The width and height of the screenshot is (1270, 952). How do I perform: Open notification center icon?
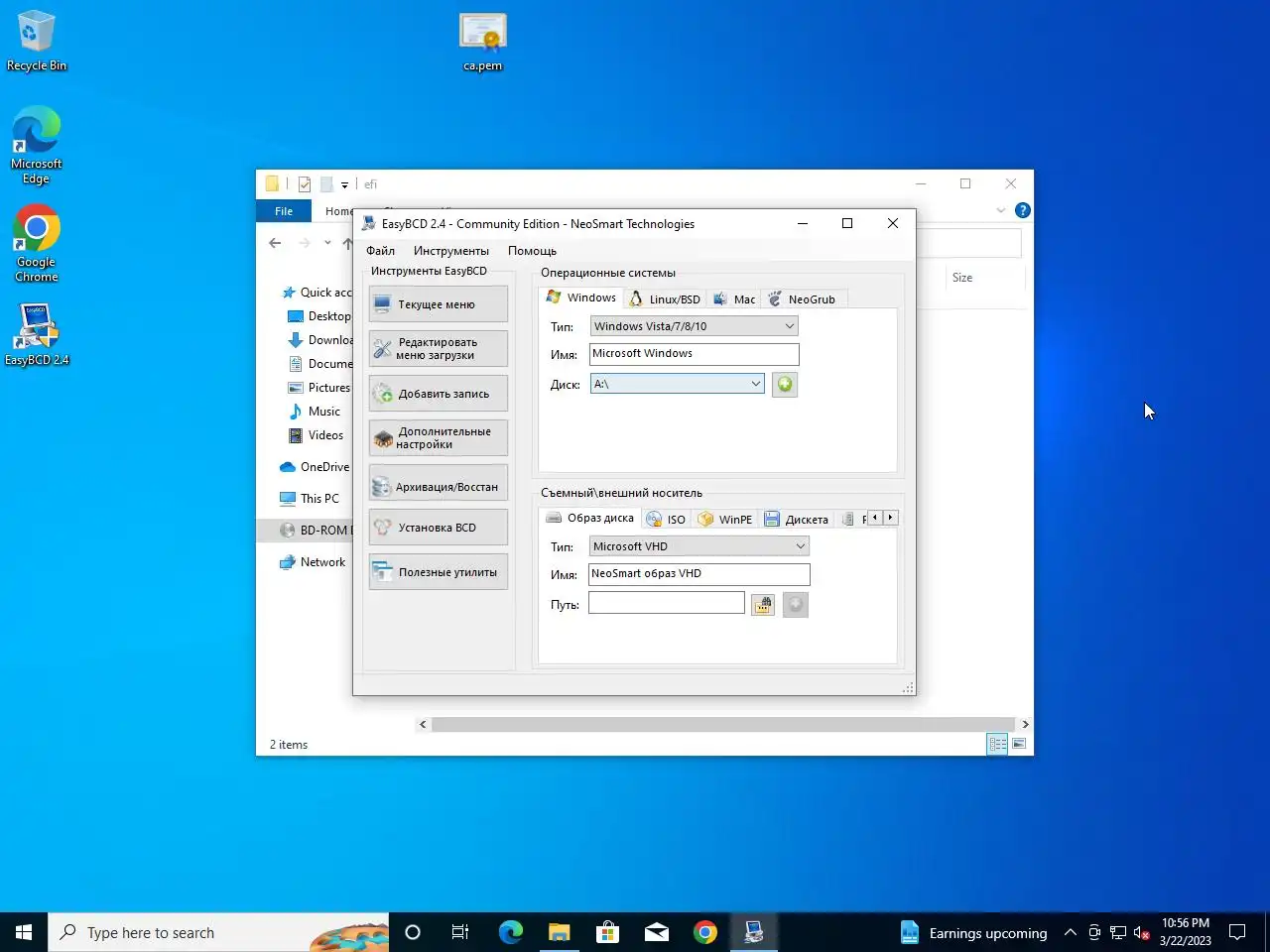[x=1237, y=932]
